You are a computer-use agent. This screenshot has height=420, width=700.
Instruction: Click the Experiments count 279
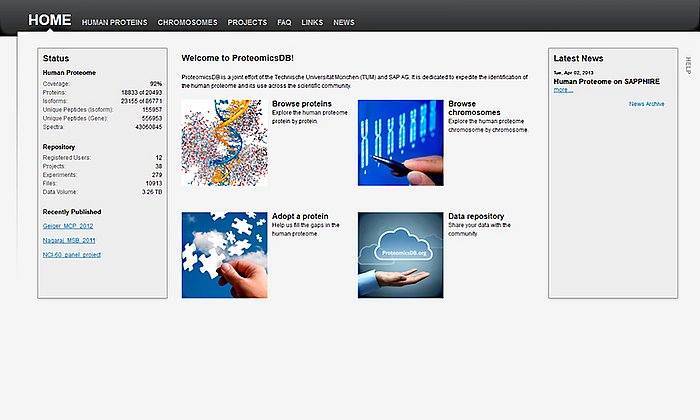[157, 175]
